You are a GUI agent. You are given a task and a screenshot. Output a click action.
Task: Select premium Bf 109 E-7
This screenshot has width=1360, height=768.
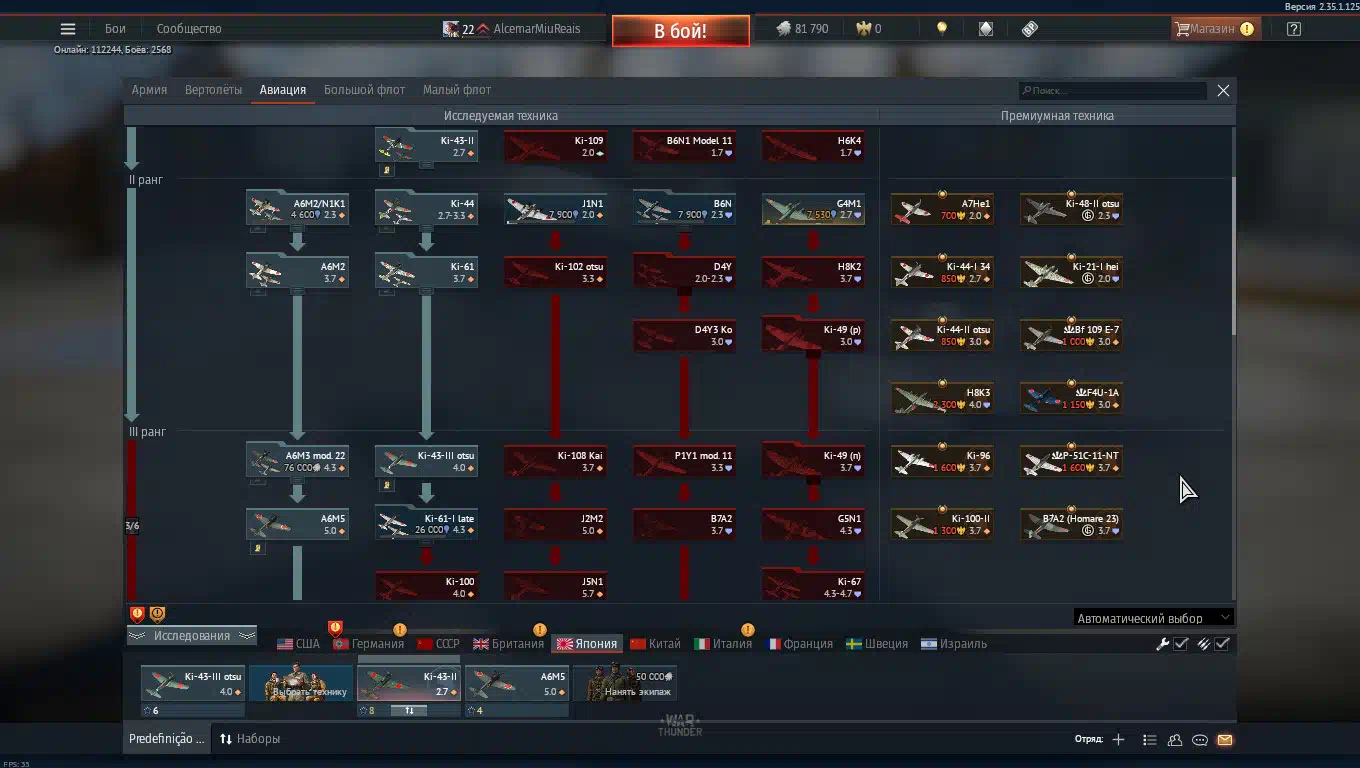1071,335
